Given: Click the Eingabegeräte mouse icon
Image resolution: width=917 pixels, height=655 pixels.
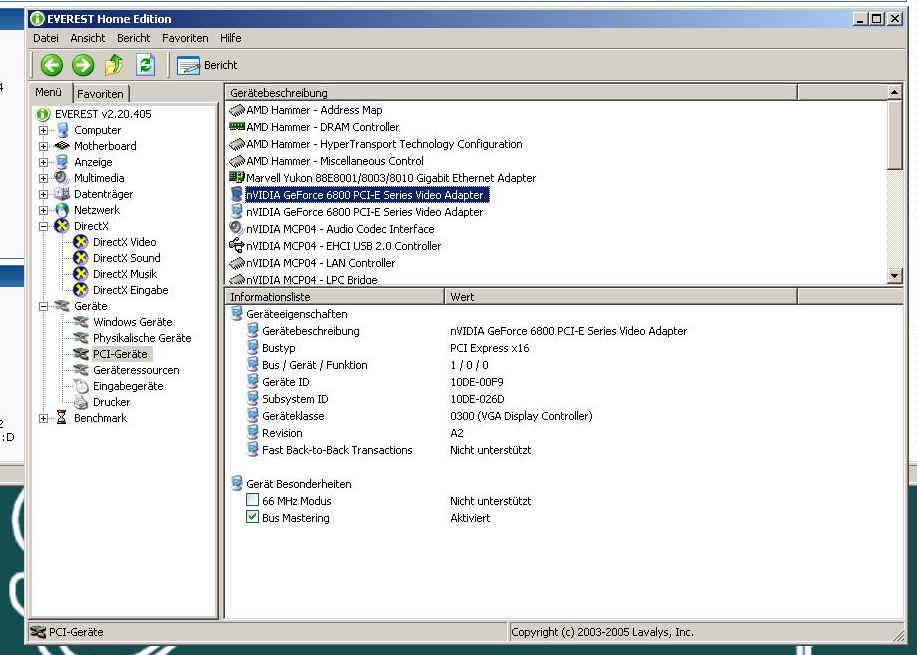Looking at the screenshot, I should (x=81, y=386).
